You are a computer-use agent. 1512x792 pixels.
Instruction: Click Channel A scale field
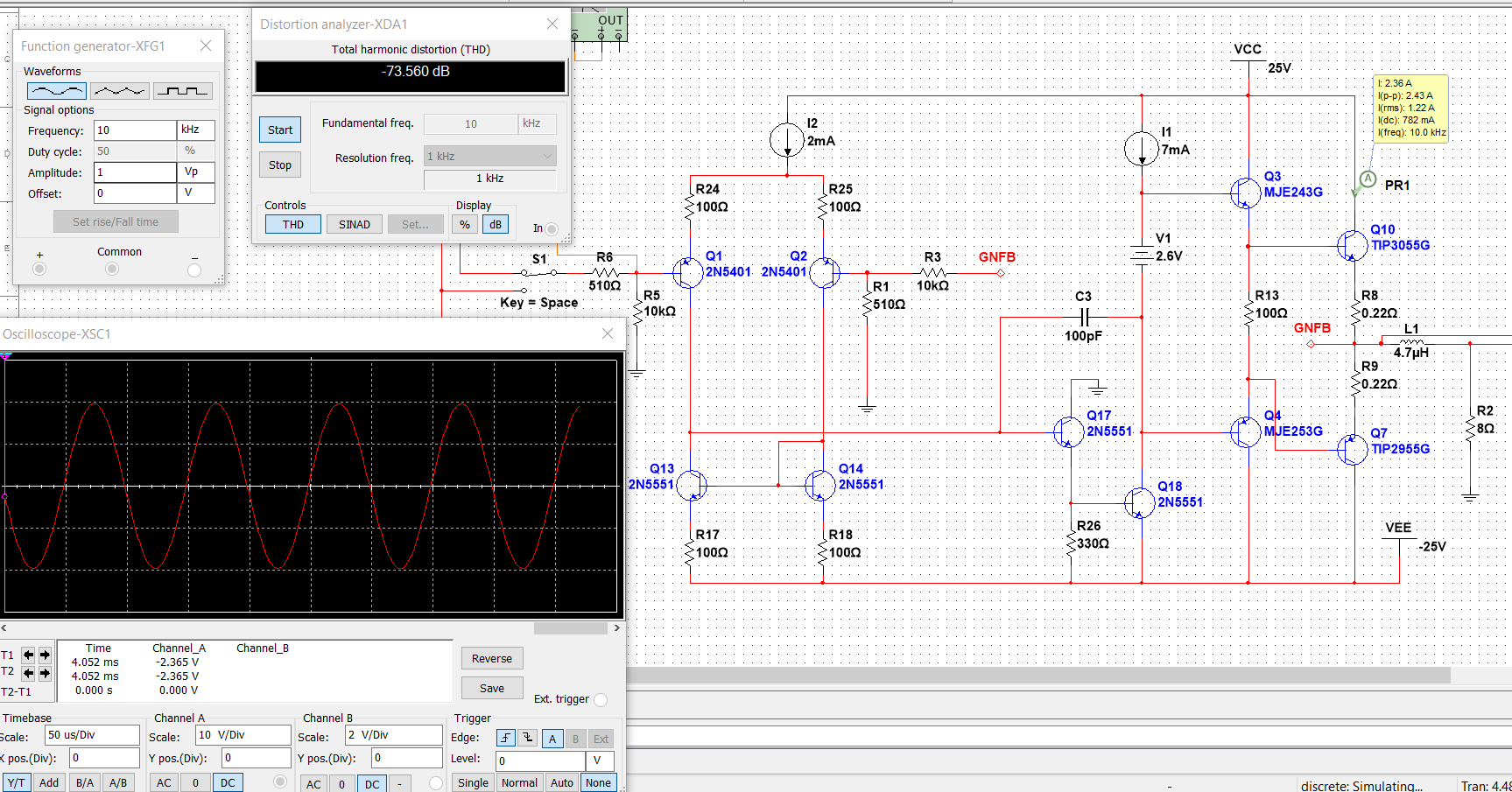[243, 735]
